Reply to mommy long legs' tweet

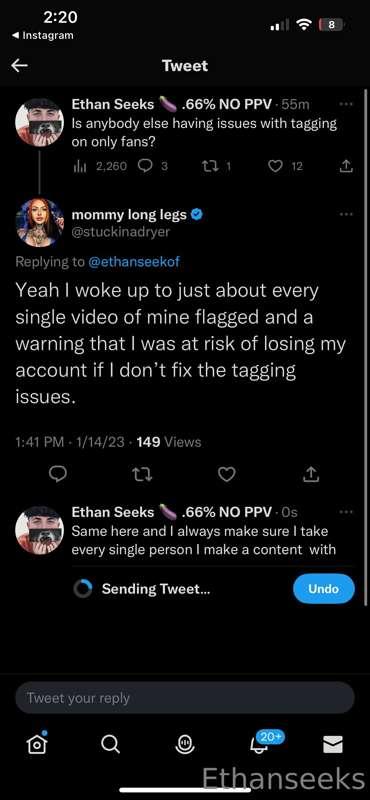57,474
